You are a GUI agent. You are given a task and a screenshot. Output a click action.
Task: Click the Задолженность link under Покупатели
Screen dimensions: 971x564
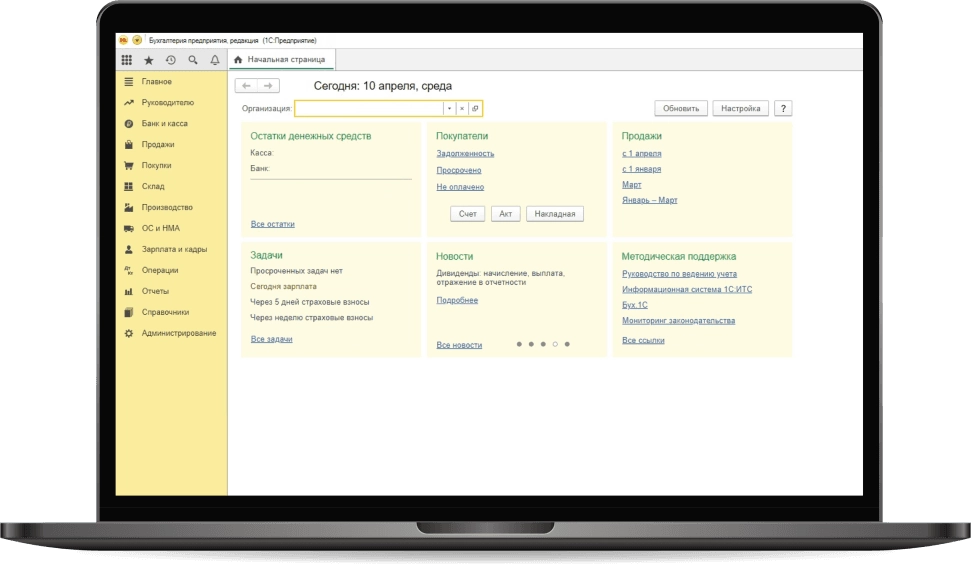[465, 154]
